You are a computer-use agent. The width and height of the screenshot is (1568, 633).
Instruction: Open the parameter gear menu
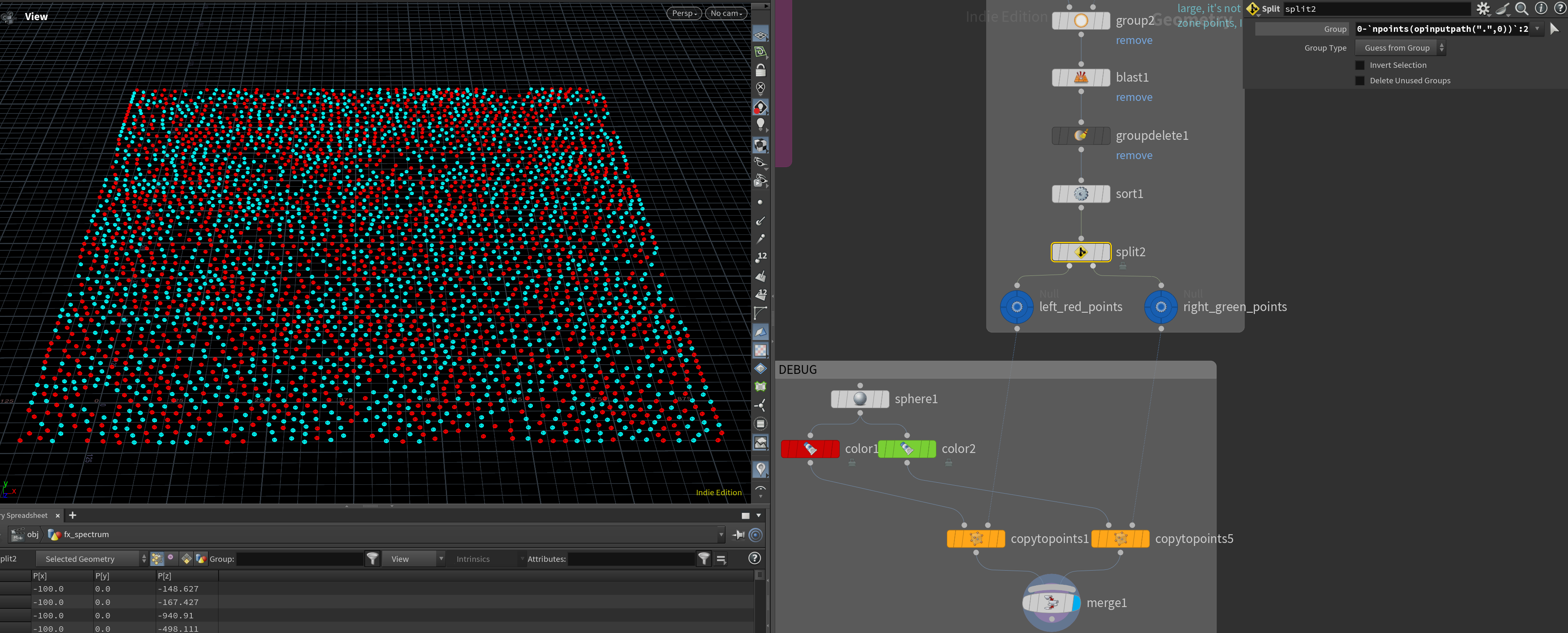(x=1483, y=8)
